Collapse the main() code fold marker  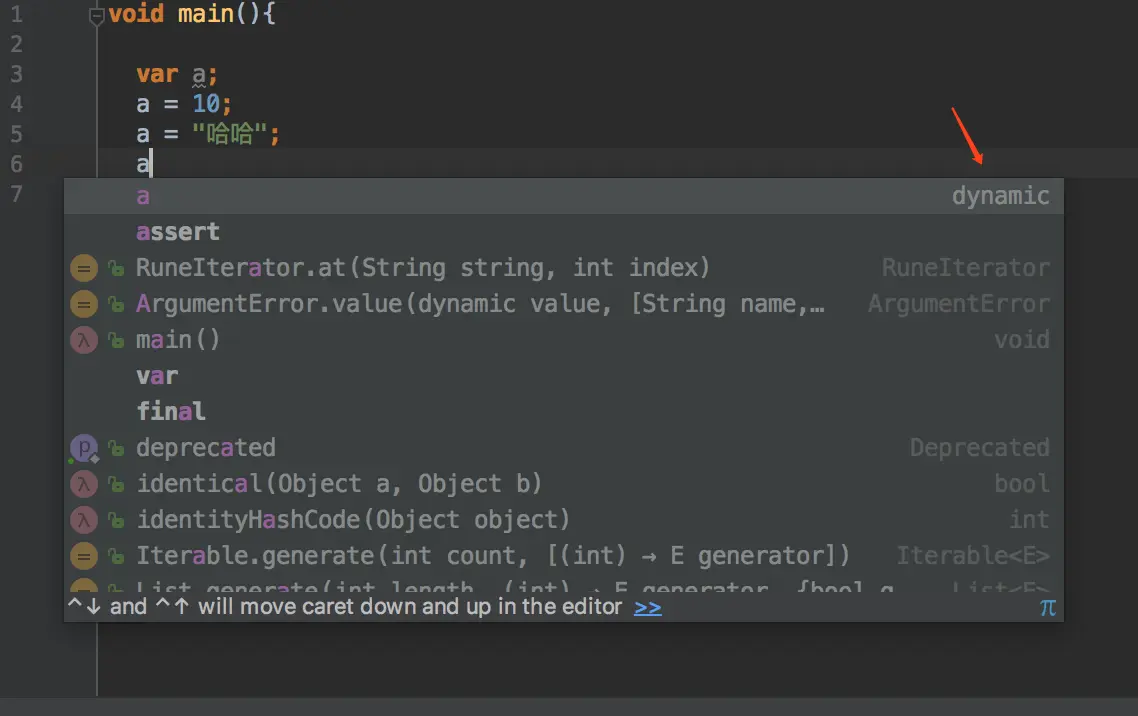click(97, 15)
